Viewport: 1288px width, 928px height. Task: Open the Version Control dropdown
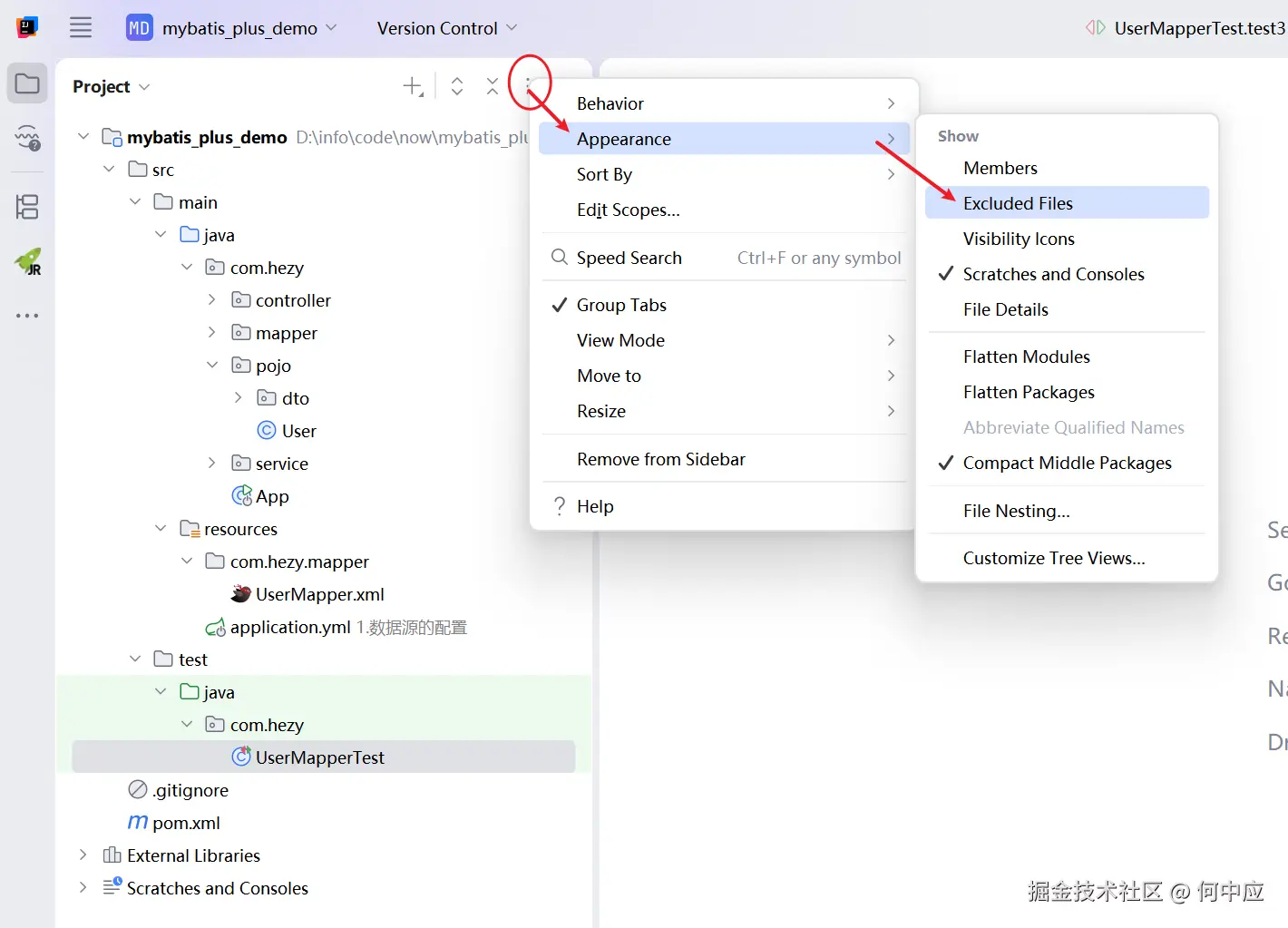point(446,28)
